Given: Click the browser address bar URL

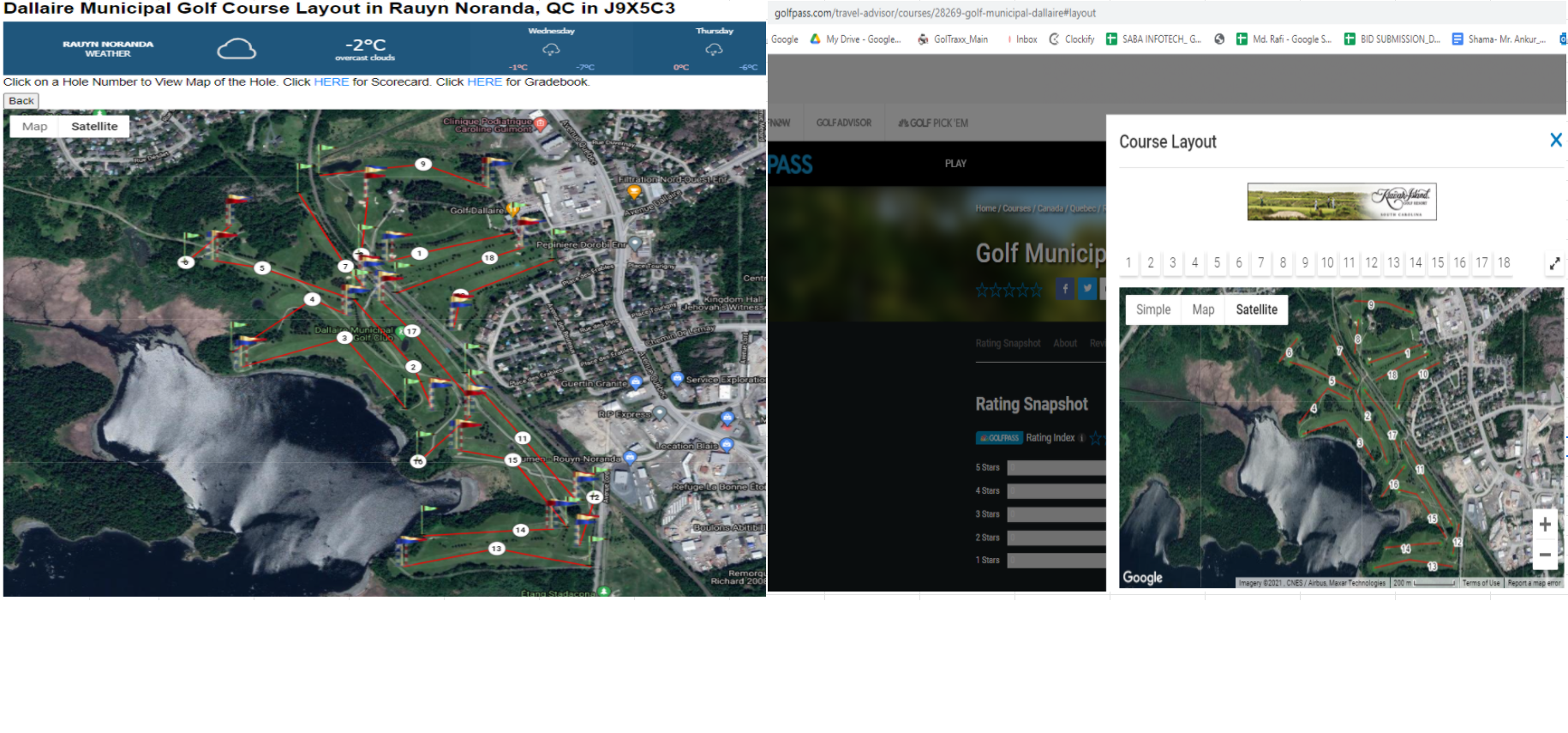Looking at the screenshot, I should click(x=935, y=13).
